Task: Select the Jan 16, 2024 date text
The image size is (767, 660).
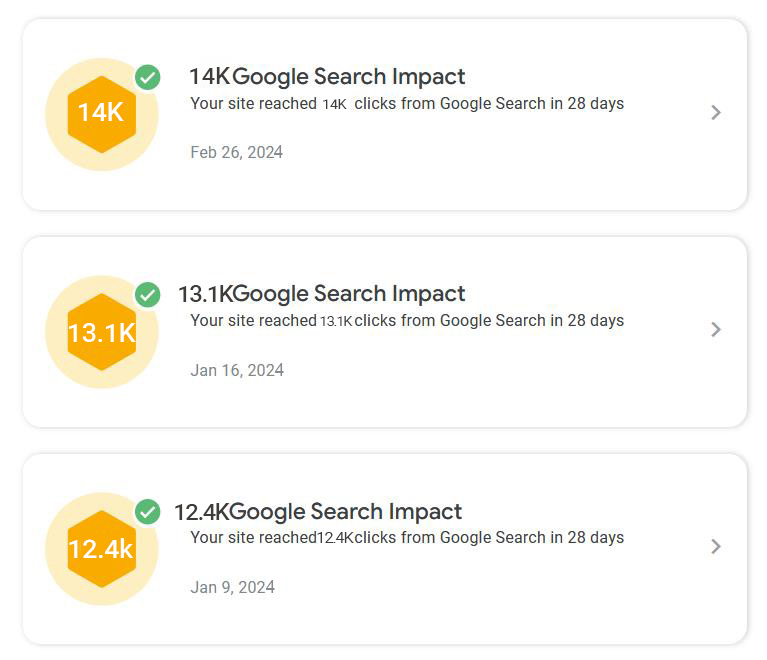Action: point(237,370)
